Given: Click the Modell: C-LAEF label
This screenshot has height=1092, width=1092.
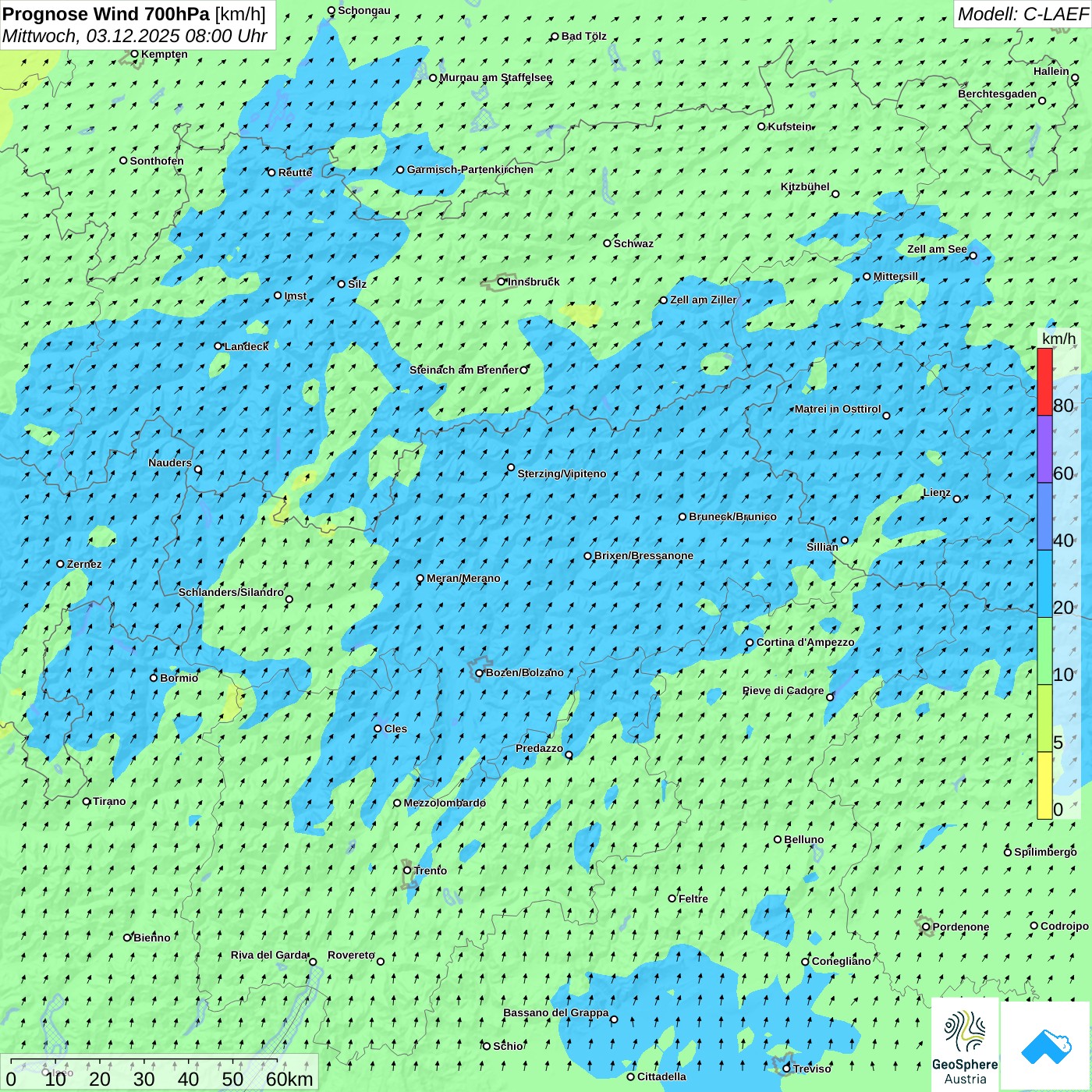Looking at the screenshot, I should [x=1023, y=14].
